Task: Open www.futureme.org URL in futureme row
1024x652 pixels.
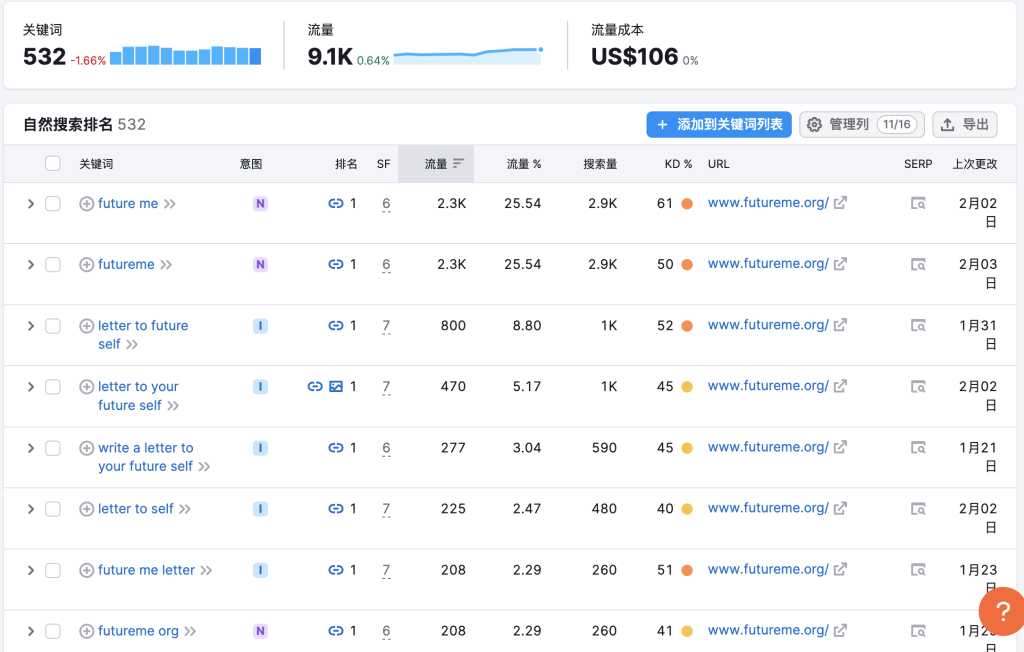Action: click(768, 263)
